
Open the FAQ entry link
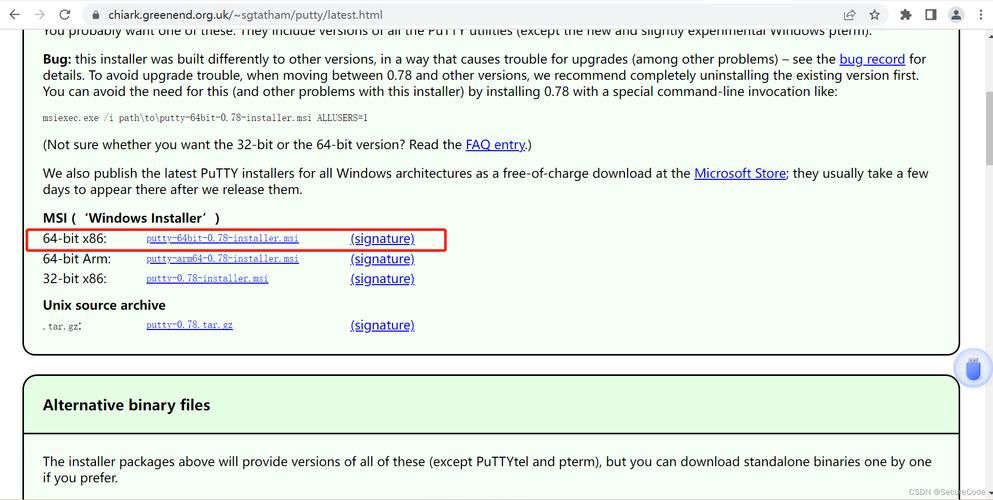(x=495, y=144)
